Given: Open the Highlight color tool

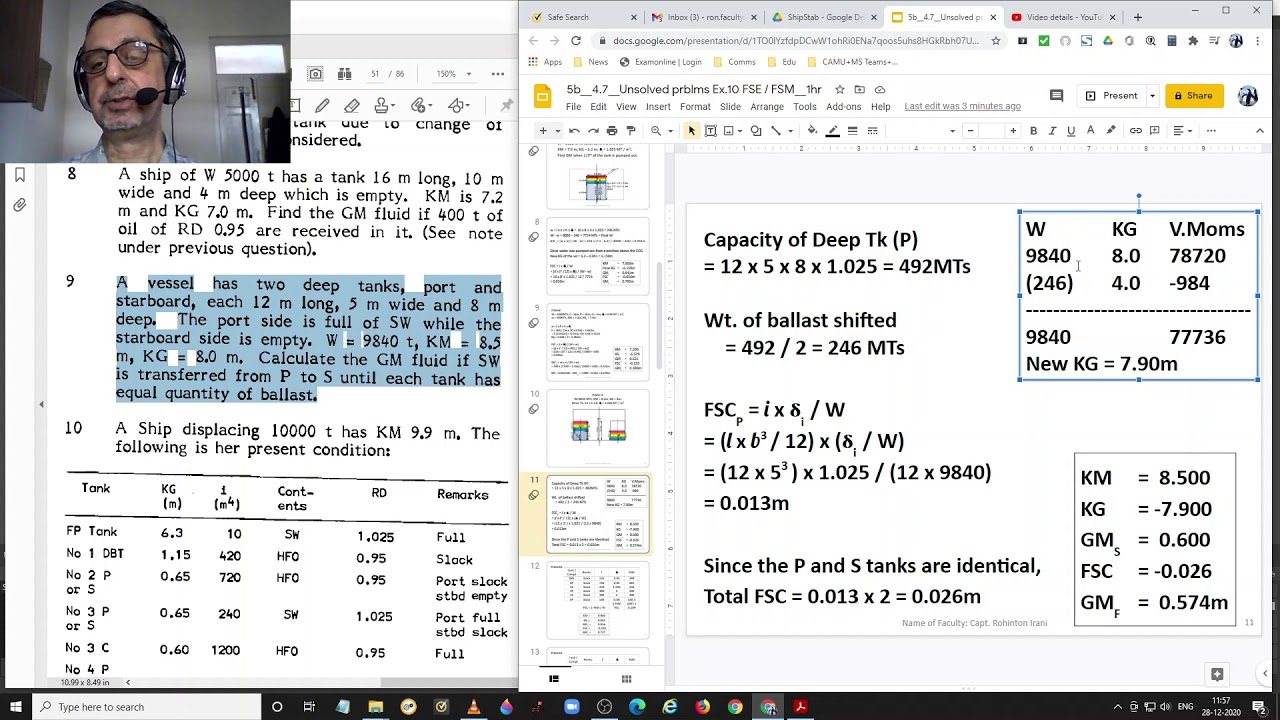Looking at the screenshot, I should [x=1110, y=131].
